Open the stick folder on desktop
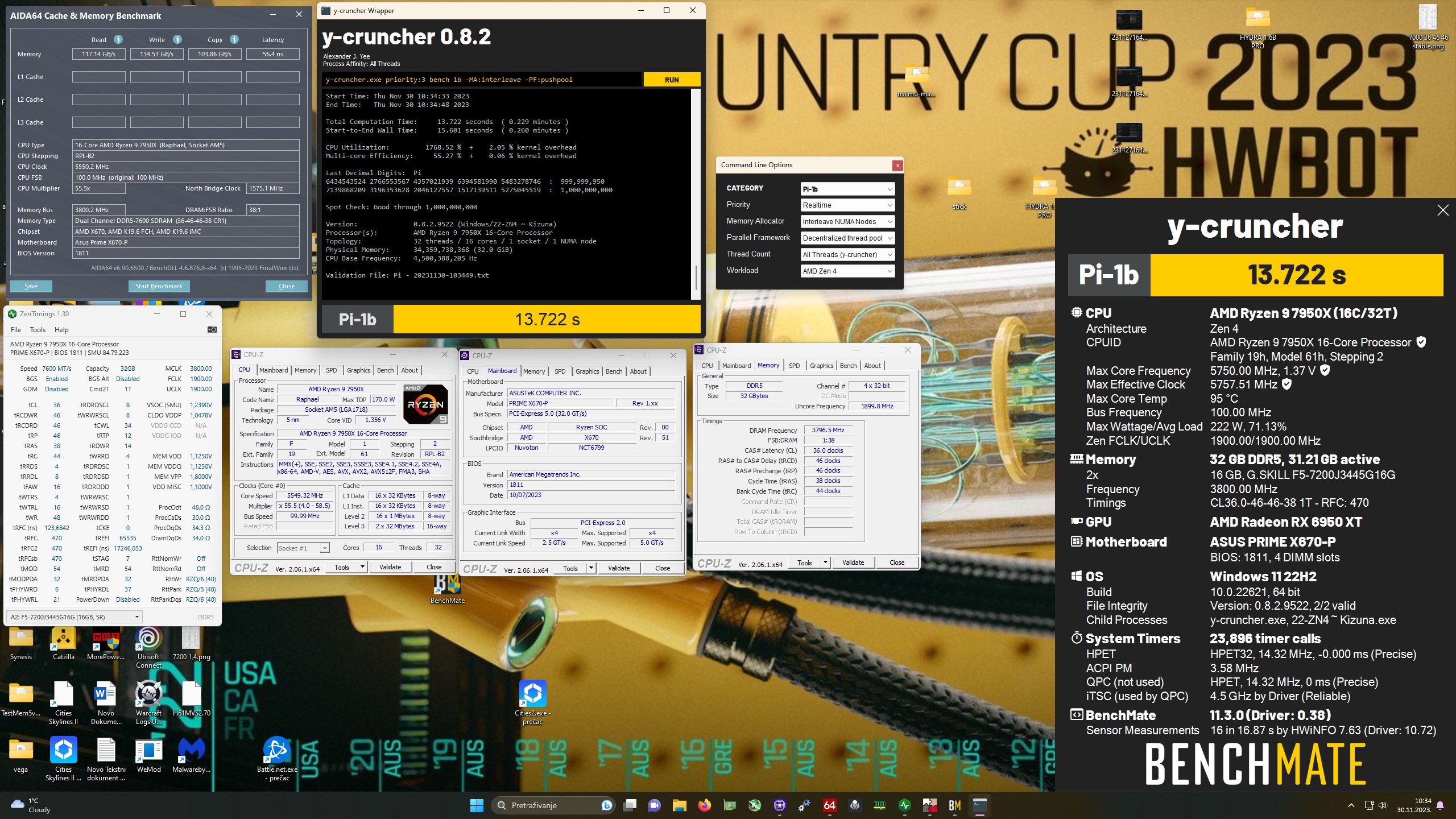 click(x=959, y=195)
